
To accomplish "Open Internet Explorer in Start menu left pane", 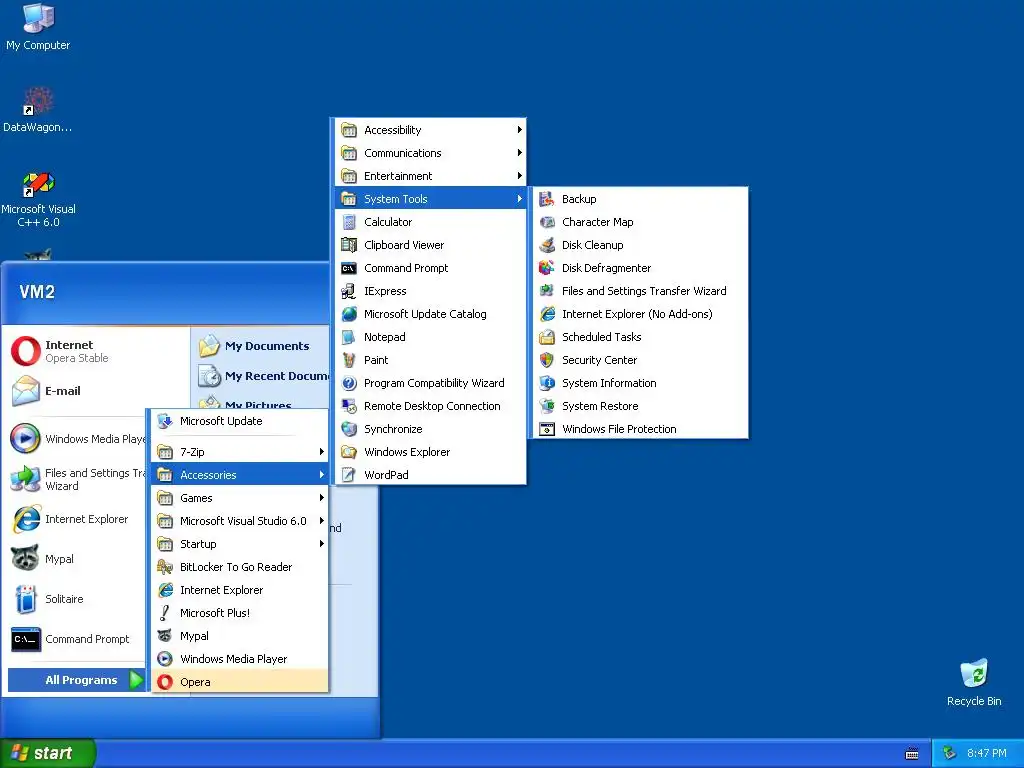I will coord(77,519).
